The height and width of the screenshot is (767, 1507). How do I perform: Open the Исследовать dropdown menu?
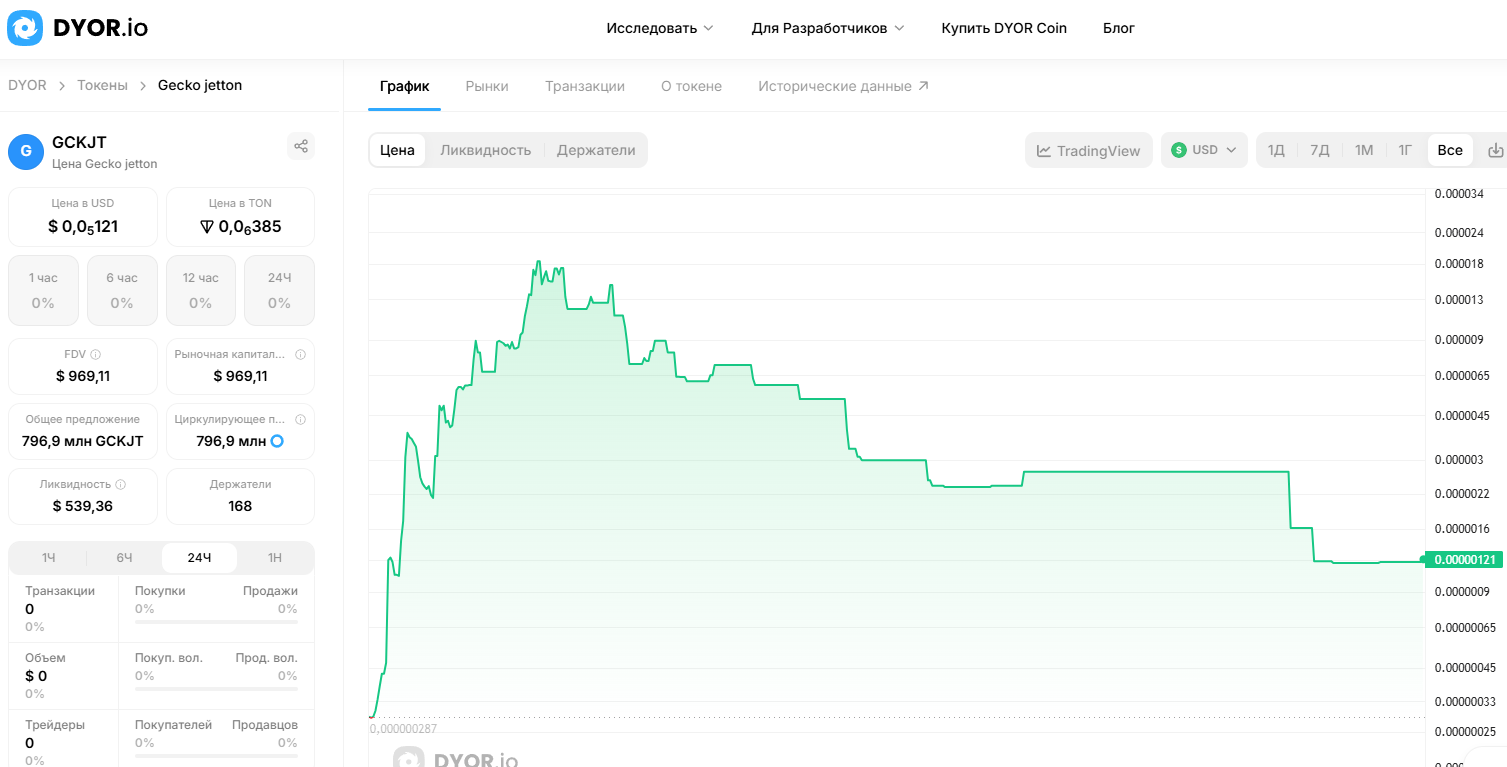(x=660, y=28)
